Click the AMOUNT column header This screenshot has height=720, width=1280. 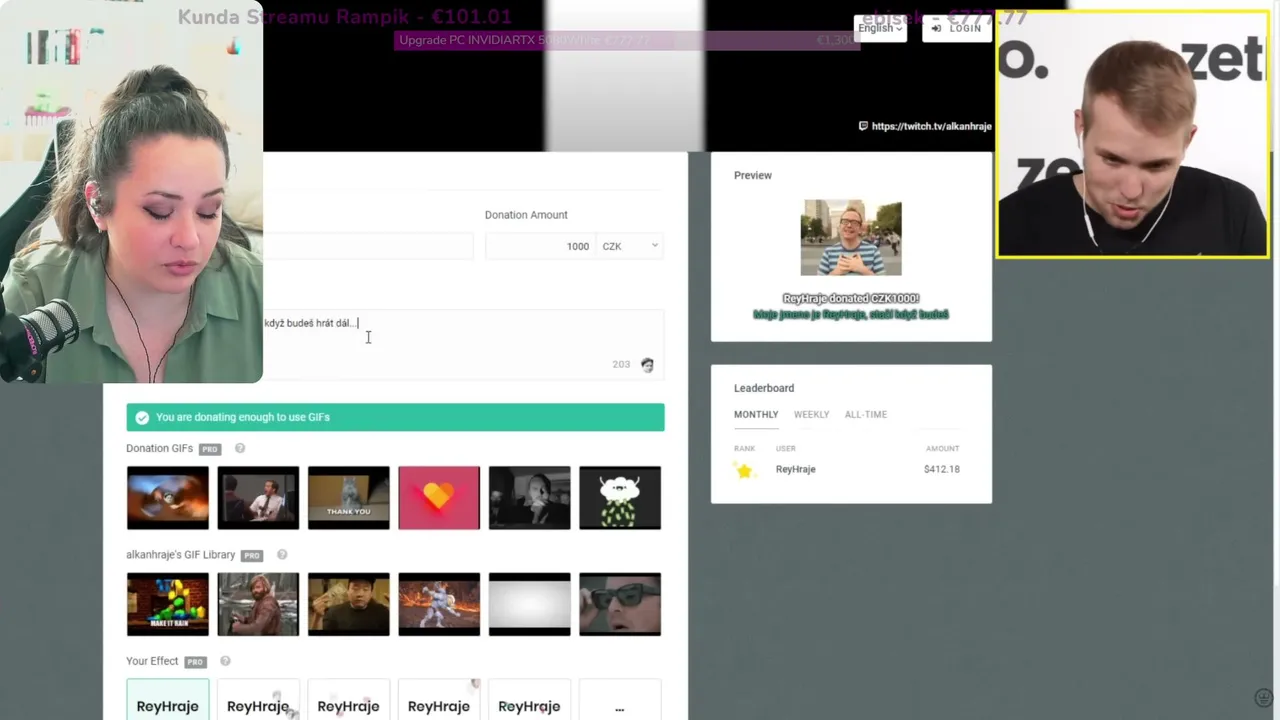(x=942, y=449)
